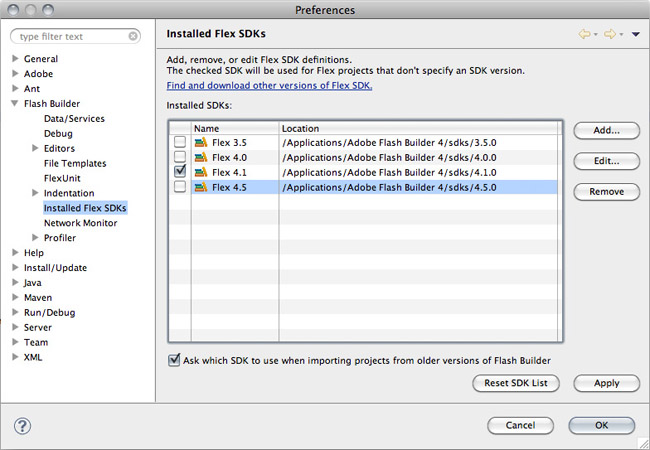Expand the Ant tree node
650x450 pixels.
[15, 88]
